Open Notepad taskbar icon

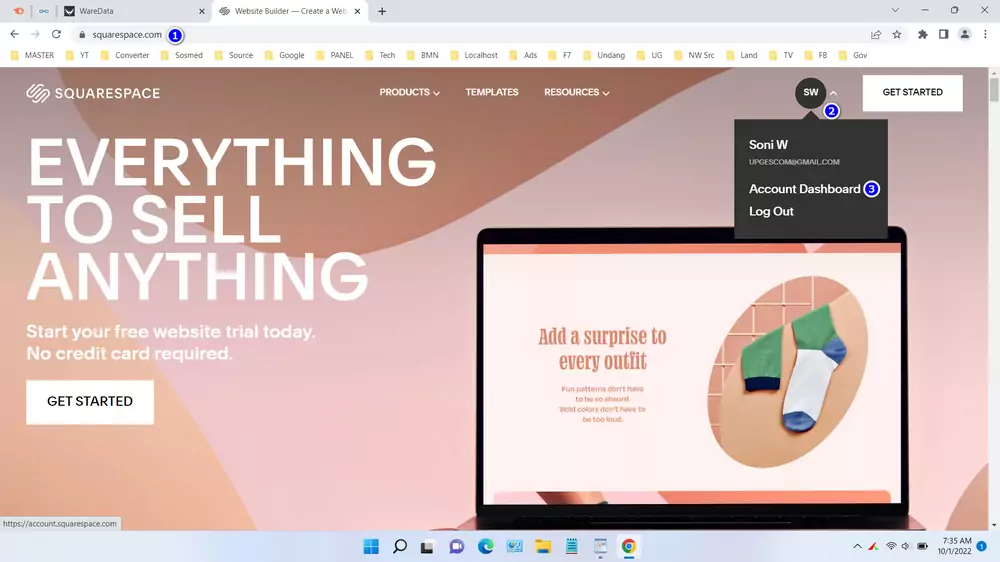pos(571,546)
